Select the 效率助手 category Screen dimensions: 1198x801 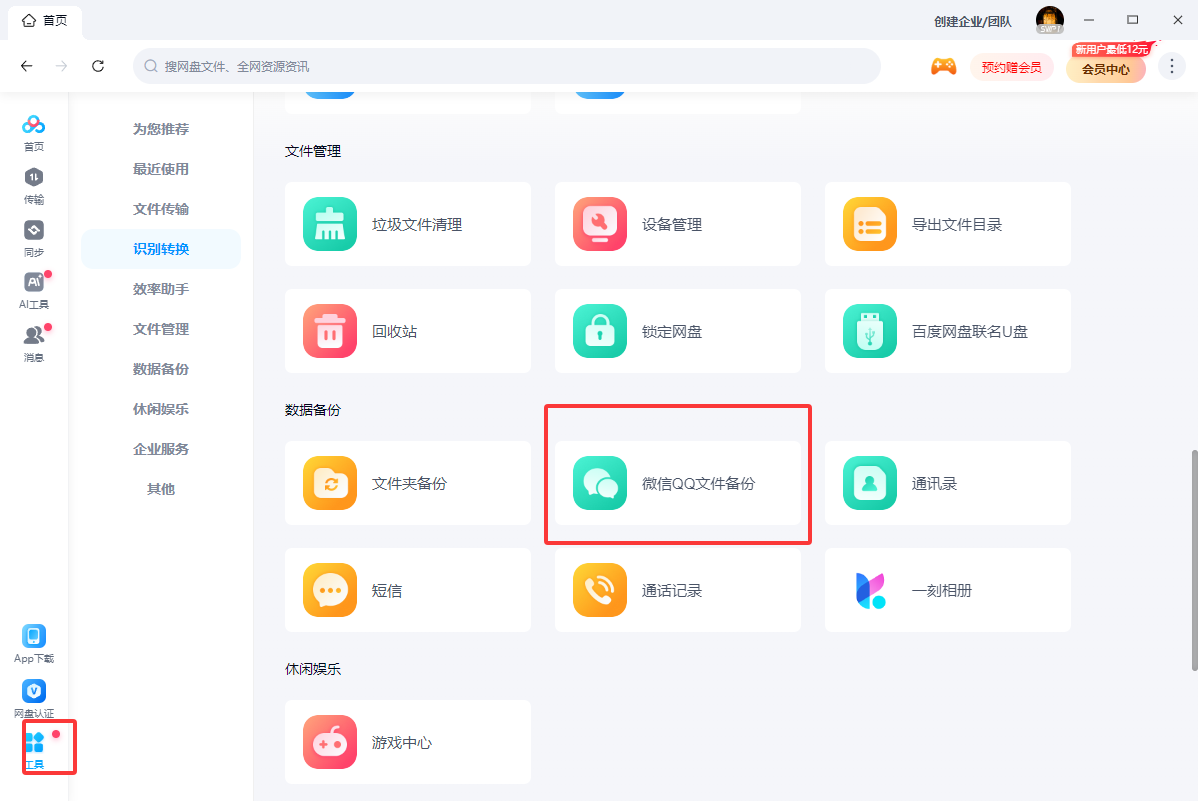[160, 288]
